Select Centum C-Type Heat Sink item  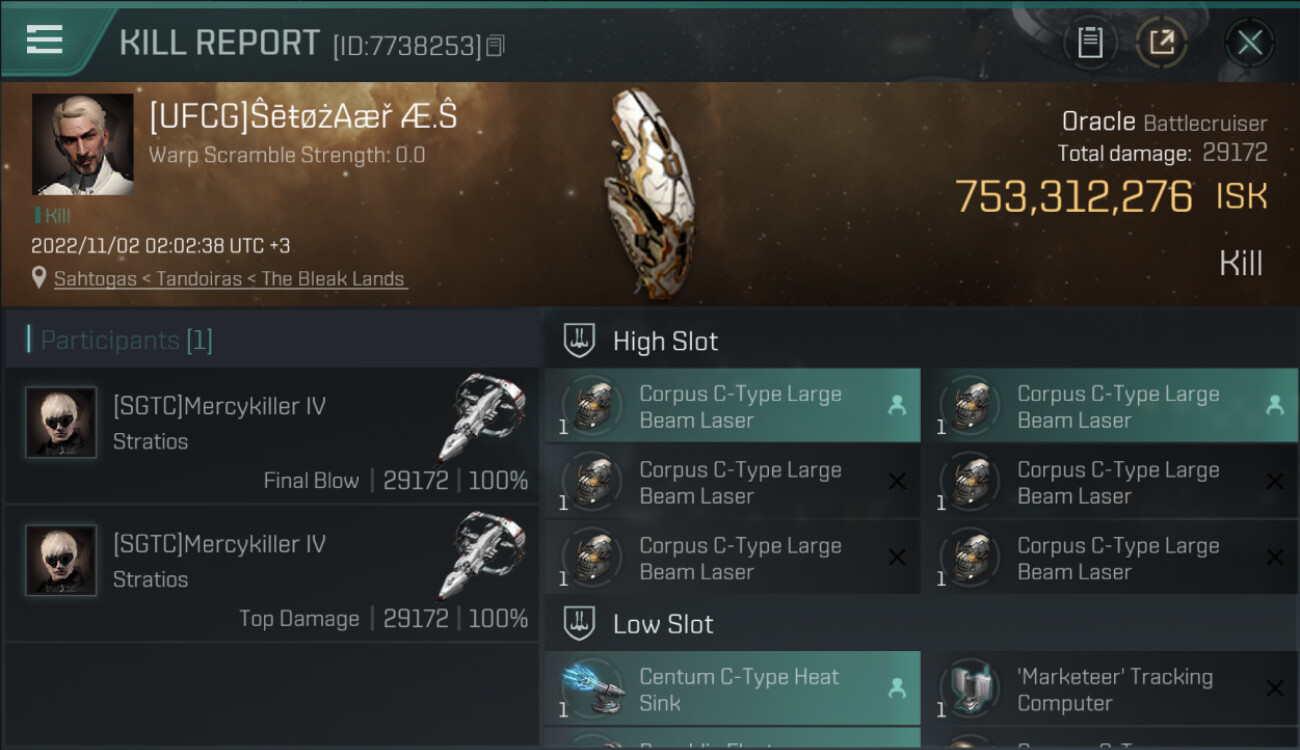click(x=732, y=689)
